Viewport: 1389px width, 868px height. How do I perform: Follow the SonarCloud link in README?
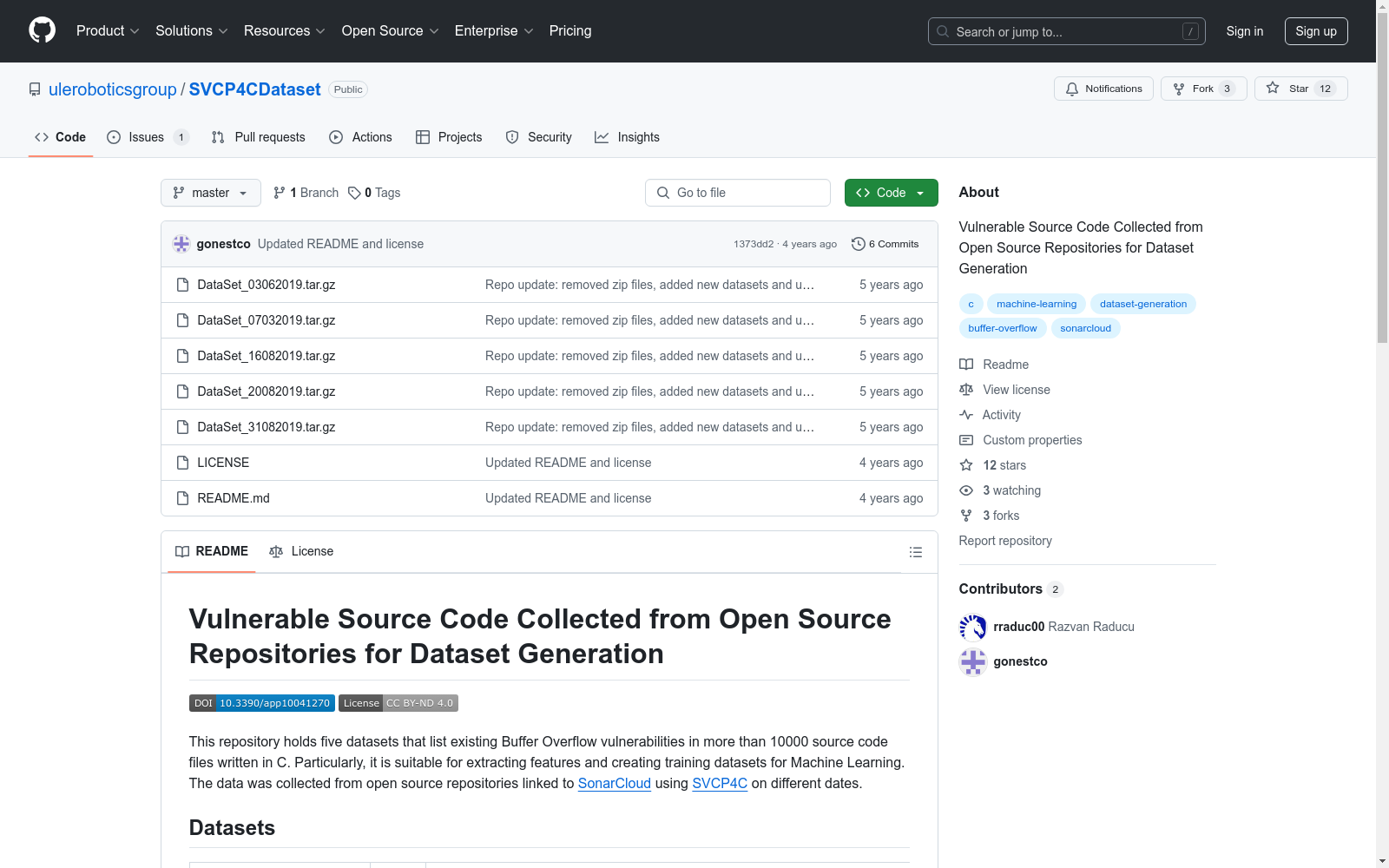click(x=615, y=783)
